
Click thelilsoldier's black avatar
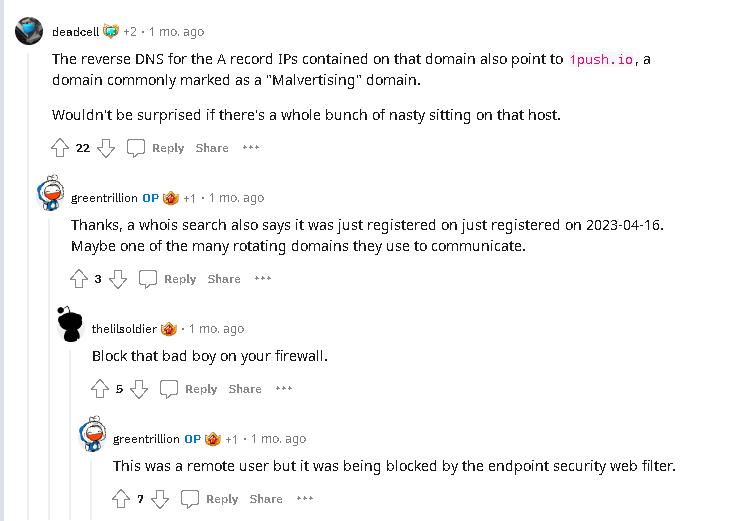coord(70,325)
